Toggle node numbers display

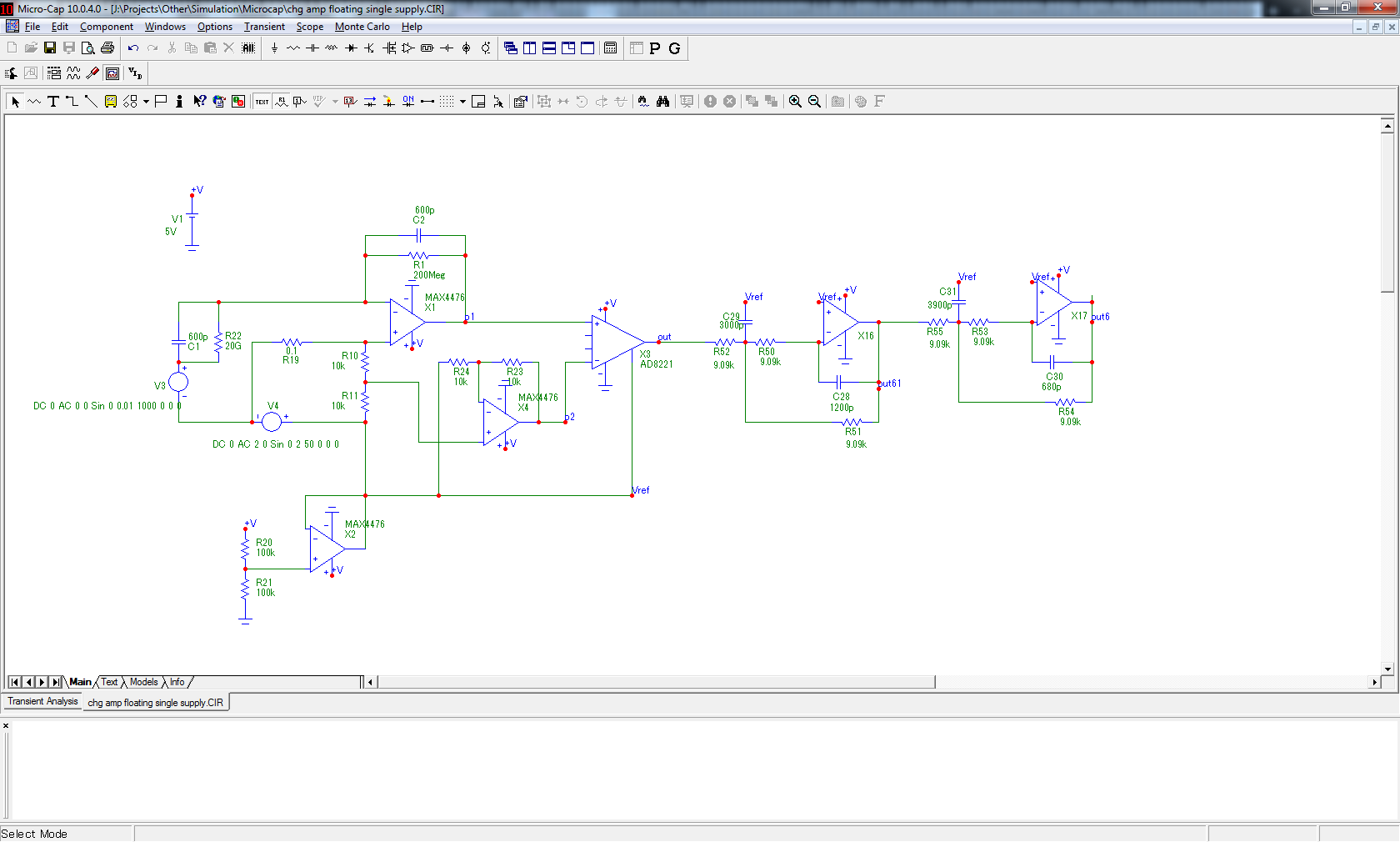click(301, 102)
